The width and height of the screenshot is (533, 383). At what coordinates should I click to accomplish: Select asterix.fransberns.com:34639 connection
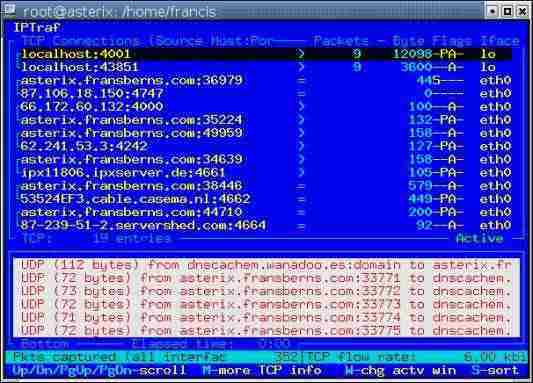(265, 159)
